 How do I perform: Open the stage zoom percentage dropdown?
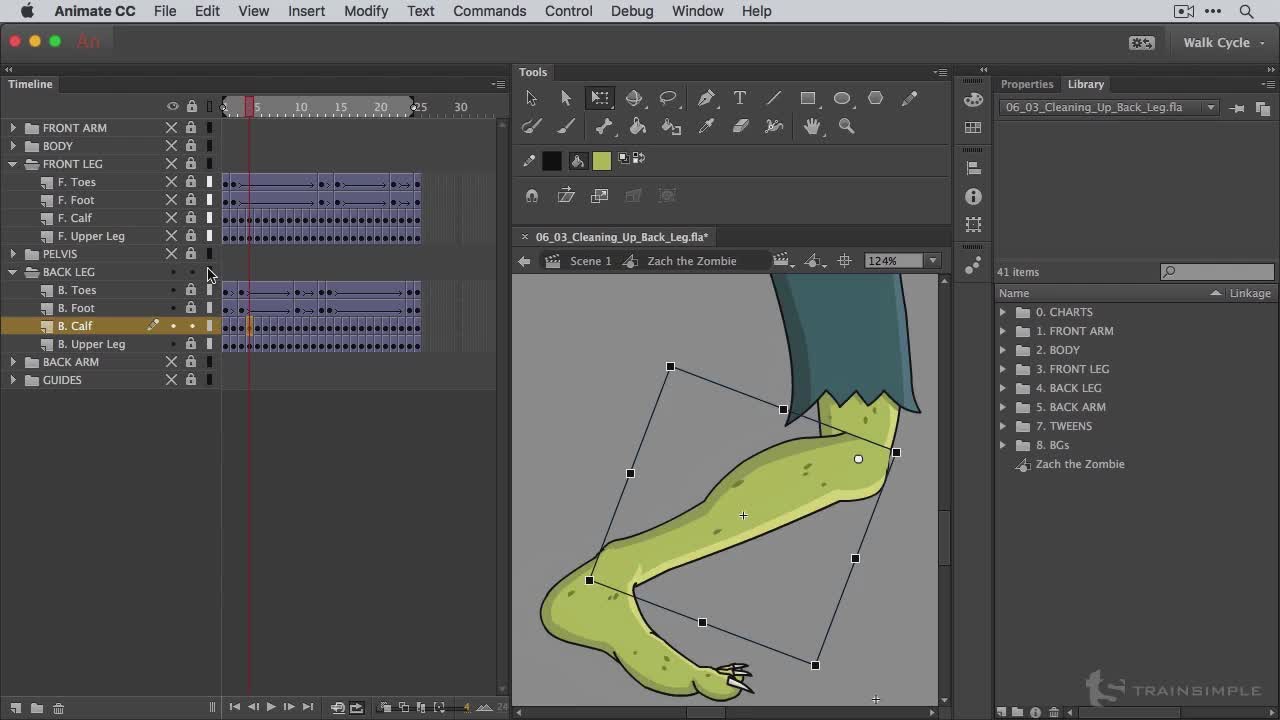932,261
